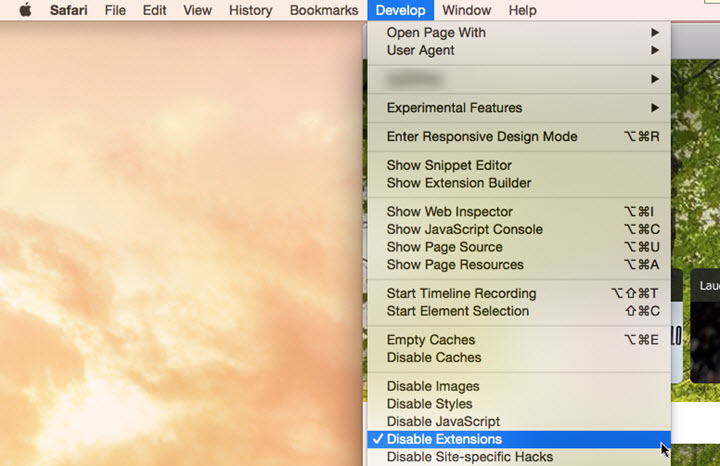
Task: Expand the Experimental Features submenu
Action: pos(454,108)
